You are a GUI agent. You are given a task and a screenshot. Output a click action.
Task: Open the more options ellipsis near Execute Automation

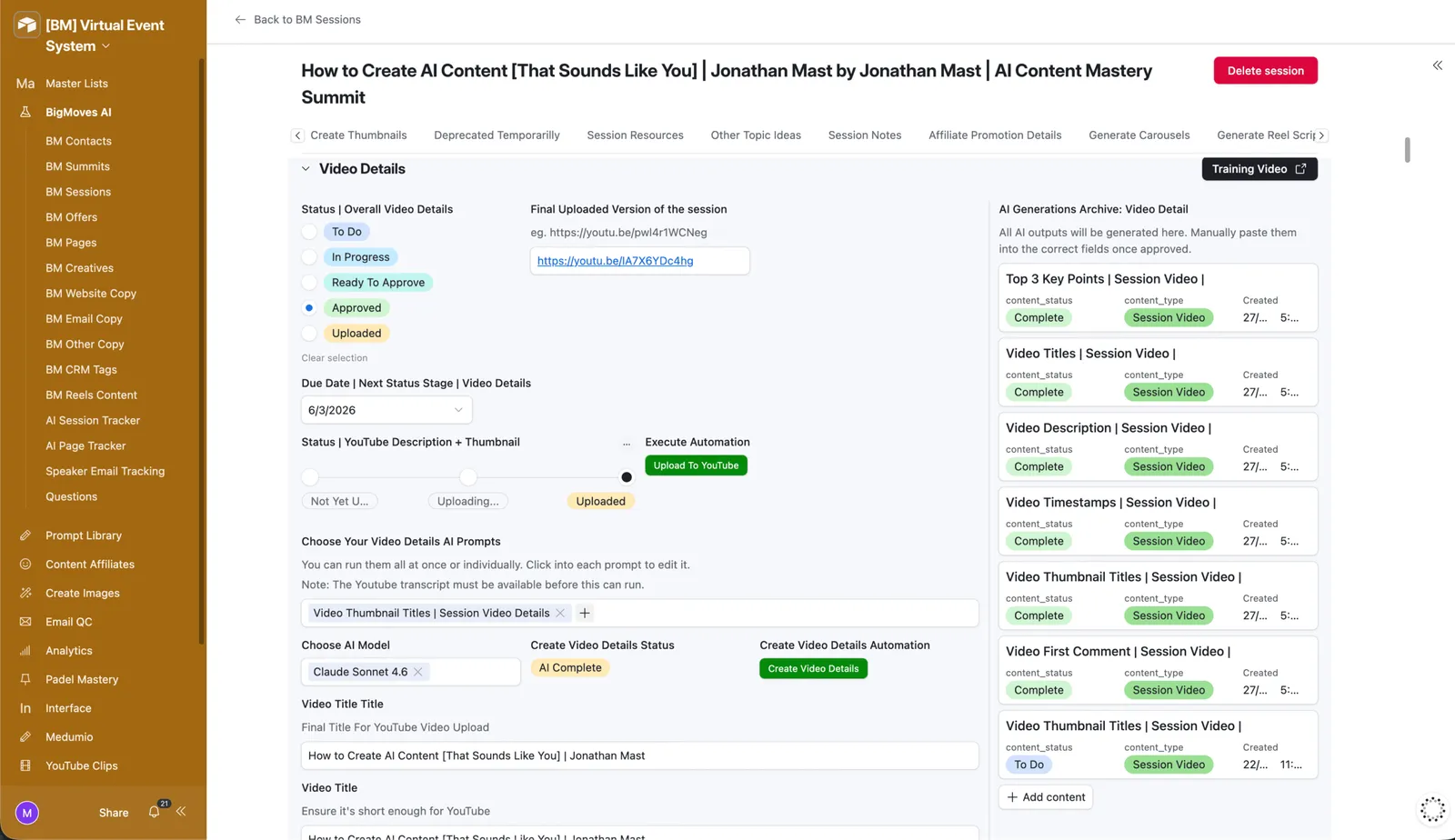coord(627,443)
